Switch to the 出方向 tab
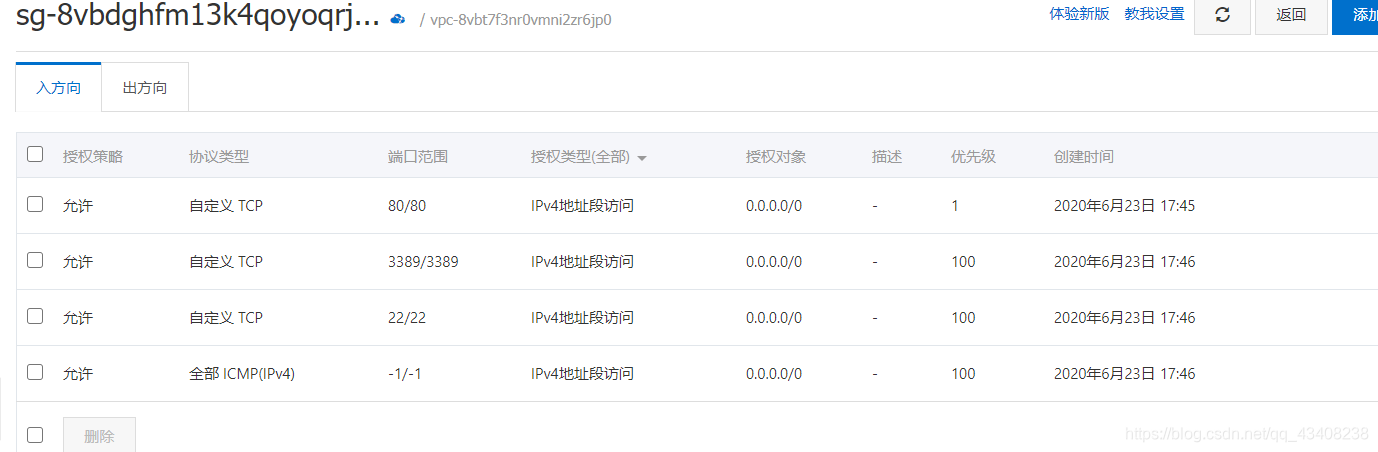The image size is (1378, 452). tap(145, 88)
